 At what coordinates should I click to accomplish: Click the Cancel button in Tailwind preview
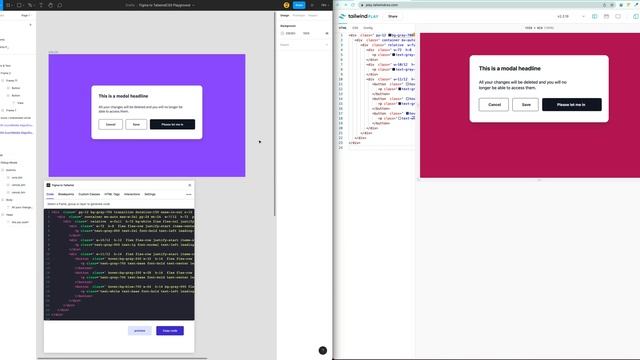click(x=494, y=104)
